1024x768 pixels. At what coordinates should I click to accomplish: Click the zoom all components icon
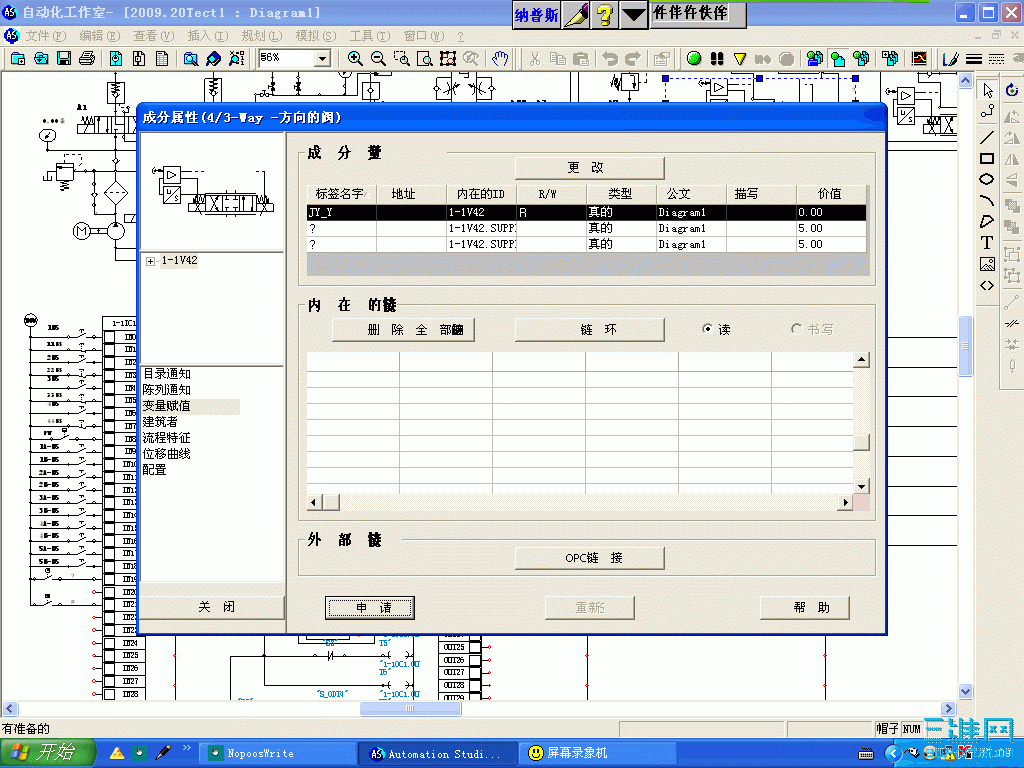[448, 59]
